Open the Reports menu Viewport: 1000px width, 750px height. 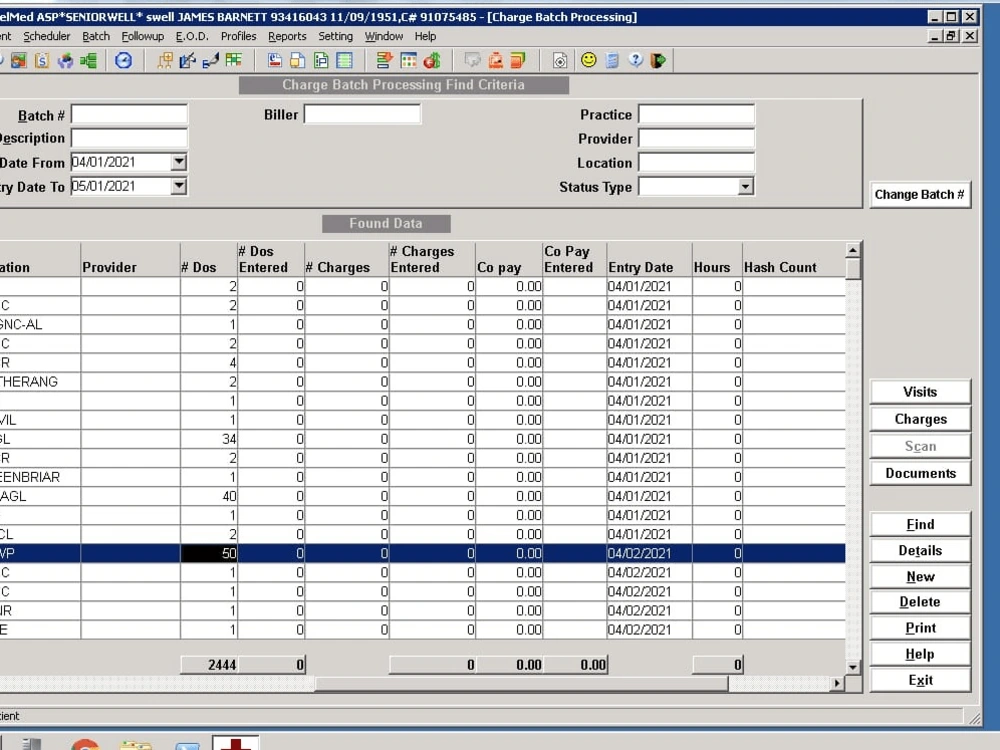[287, 36]
